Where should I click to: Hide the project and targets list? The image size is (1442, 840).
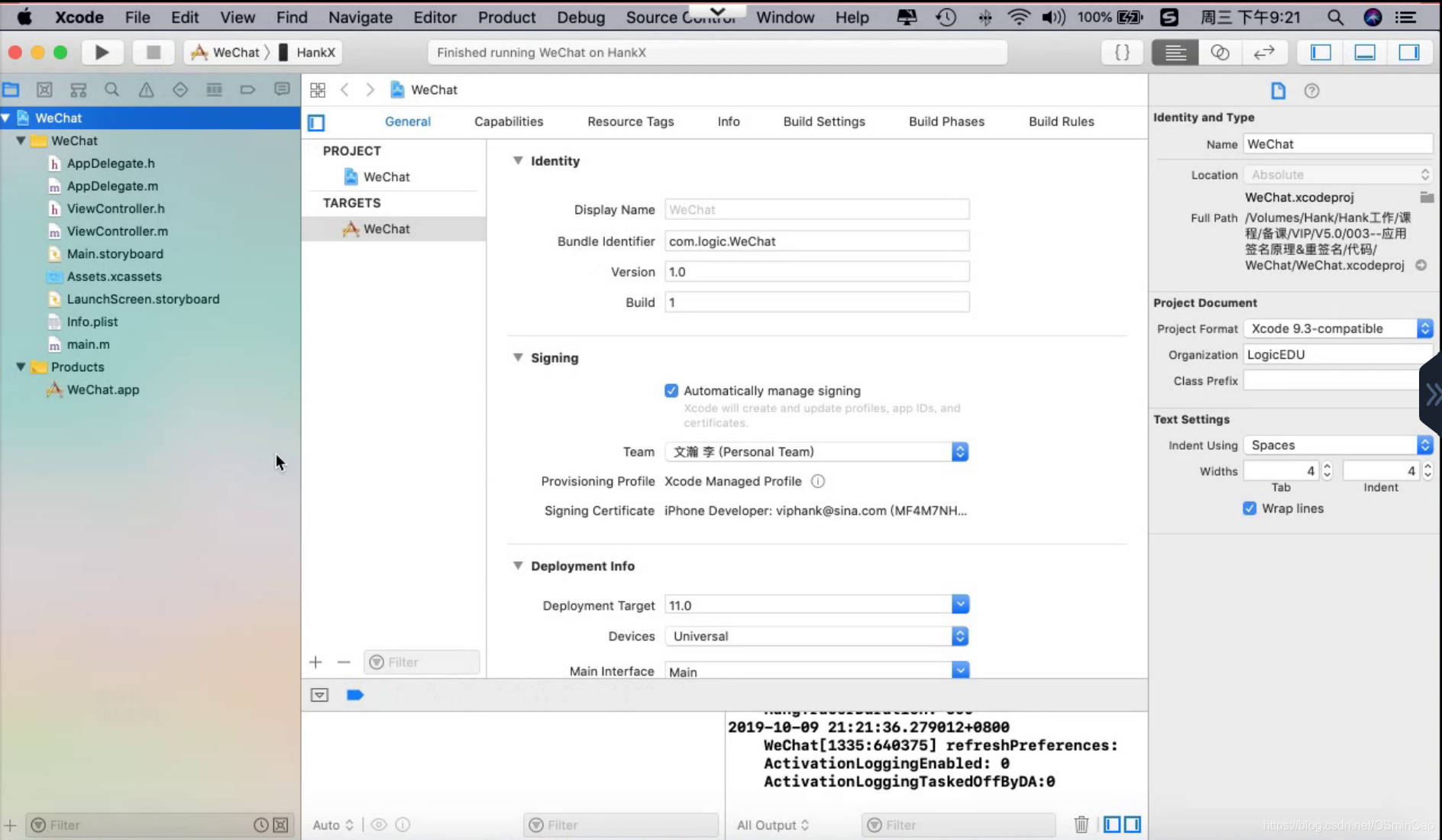[316, 122]
